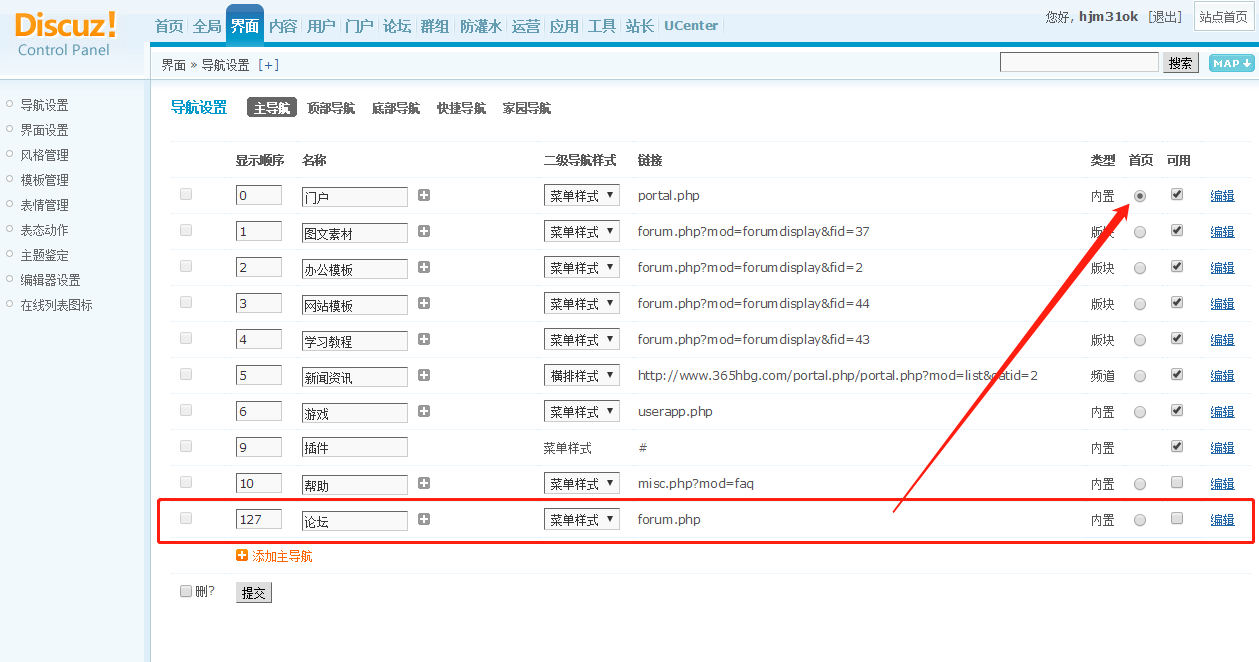Screen dimensions: 1259x662
Task: Click the 退出 logout link
Action: [1164, 17]
